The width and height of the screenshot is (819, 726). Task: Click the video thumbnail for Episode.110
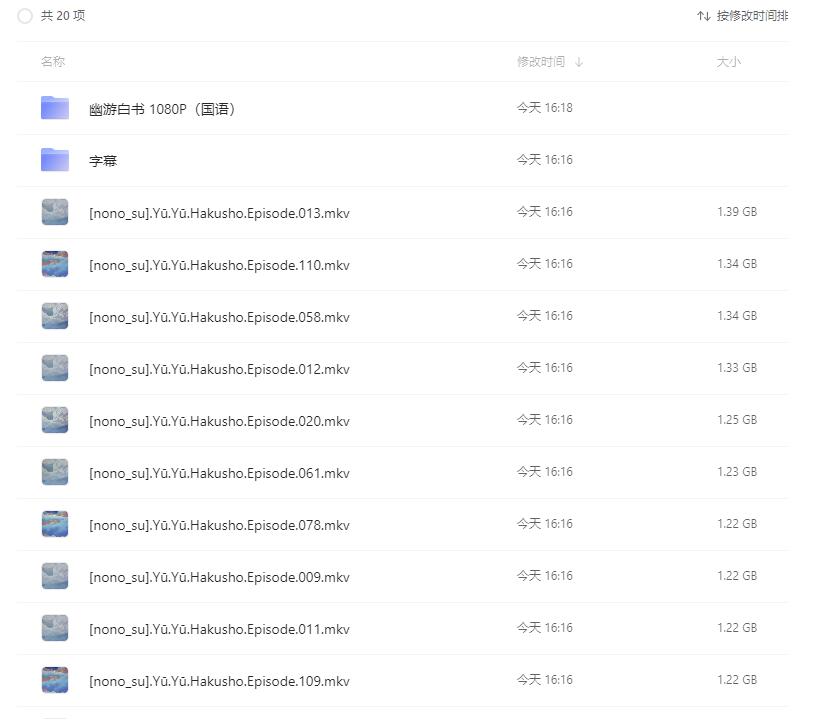point(54,264)
